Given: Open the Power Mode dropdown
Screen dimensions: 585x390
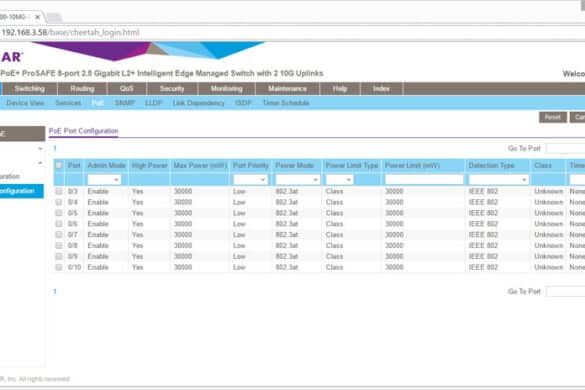Looking at the screenshot, I should 297,180.
